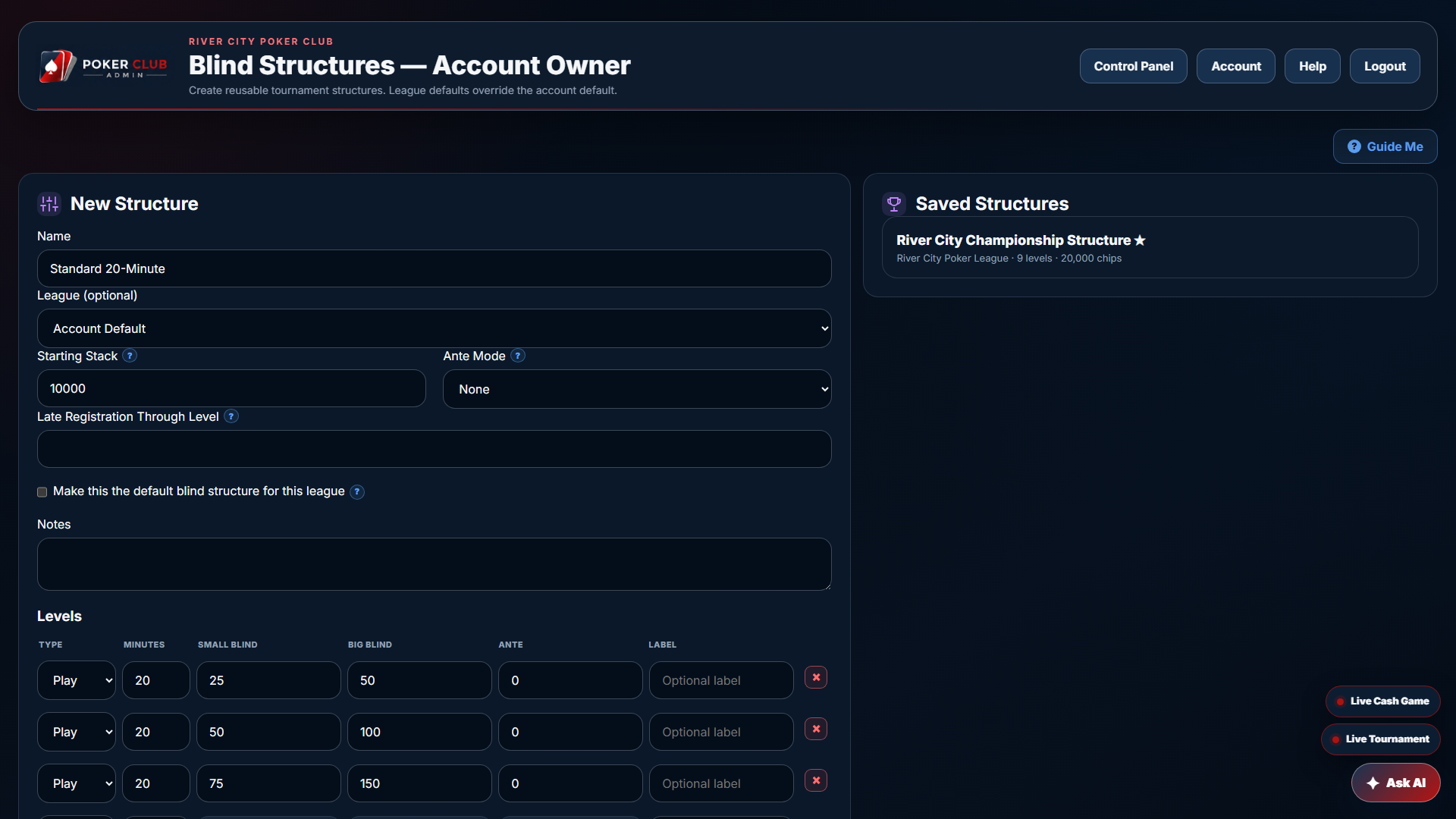Image resolution: width=1456 pixels, height=819 pixels.
Task: Open Late Registration help tooltip icon
Action: 231,416
